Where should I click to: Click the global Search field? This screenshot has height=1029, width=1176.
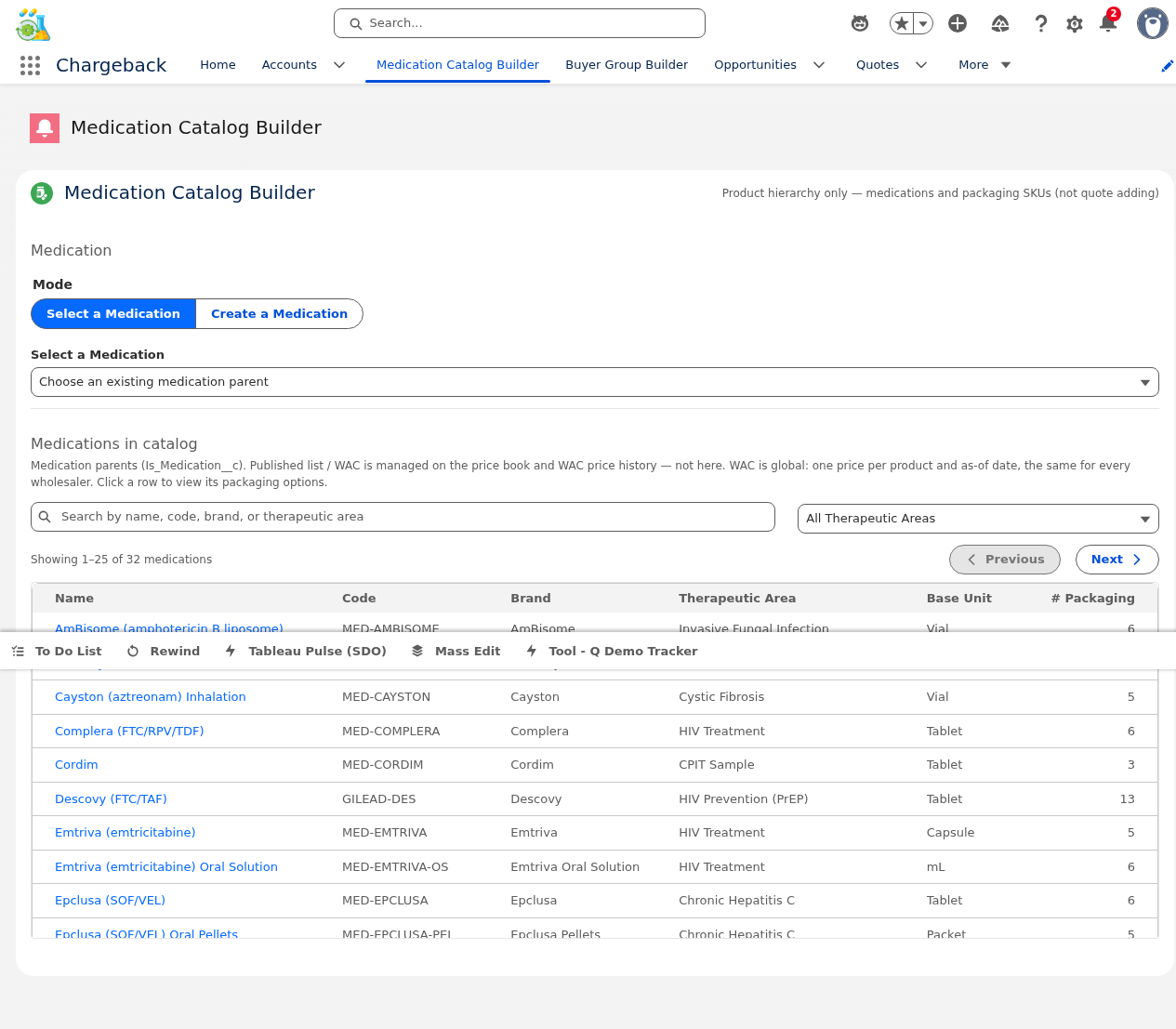(x=520, y=23)
